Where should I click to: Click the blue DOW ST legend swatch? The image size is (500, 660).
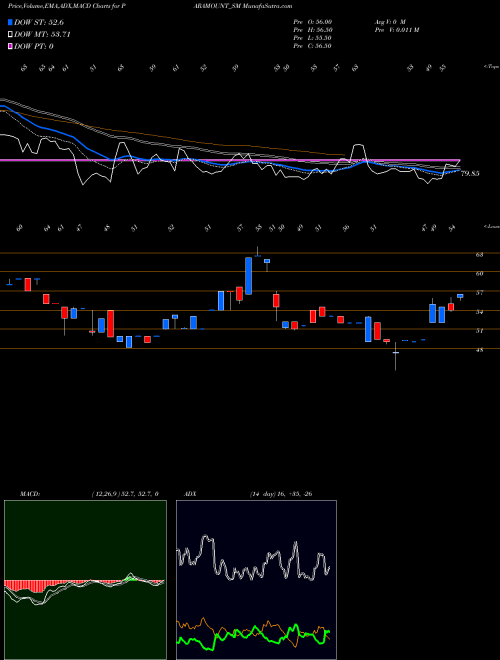coord(10,23)
